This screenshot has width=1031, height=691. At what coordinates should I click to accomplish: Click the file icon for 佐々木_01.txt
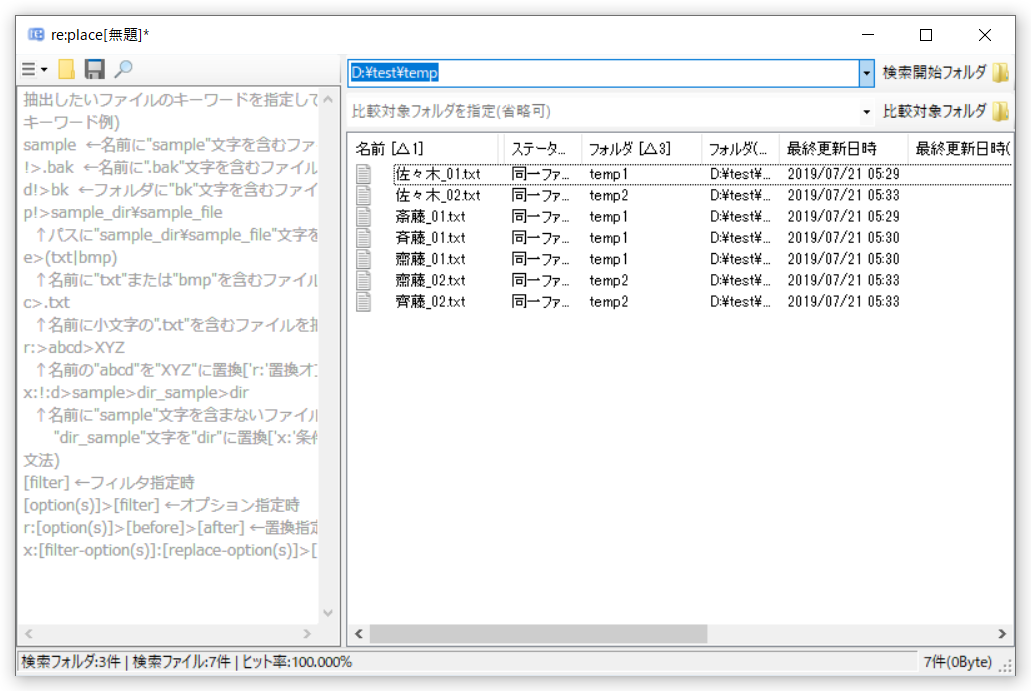tap(364, 174)
